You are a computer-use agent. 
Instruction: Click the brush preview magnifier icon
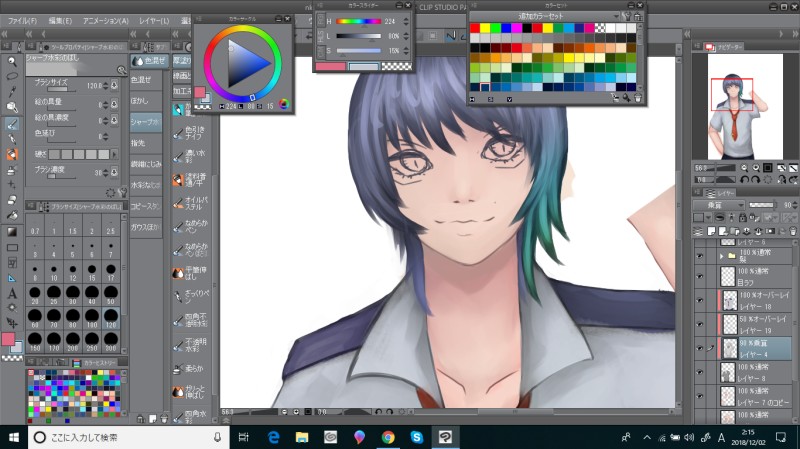tap(121, 70)
